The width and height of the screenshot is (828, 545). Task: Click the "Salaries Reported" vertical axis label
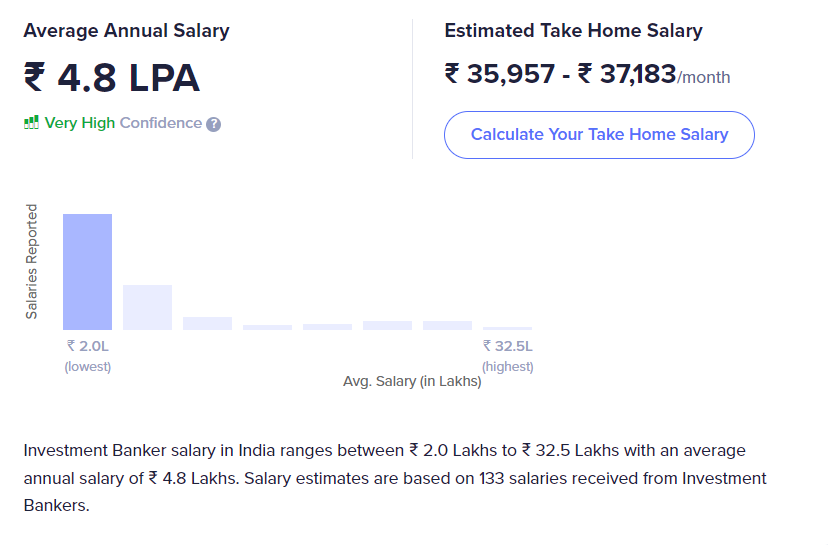click(x=32, y=262)
